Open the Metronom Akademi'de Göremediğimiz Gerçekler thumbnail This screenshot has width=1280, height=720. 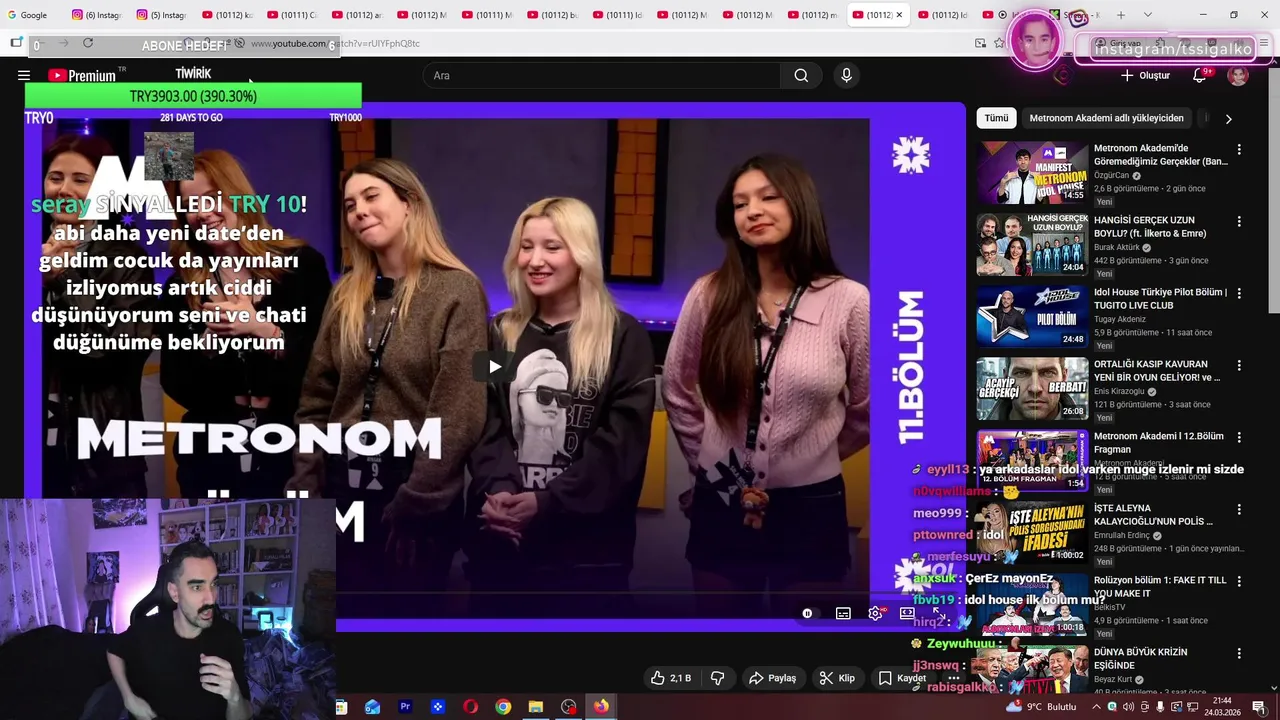pyautogui.click(x=1032, y=172)
